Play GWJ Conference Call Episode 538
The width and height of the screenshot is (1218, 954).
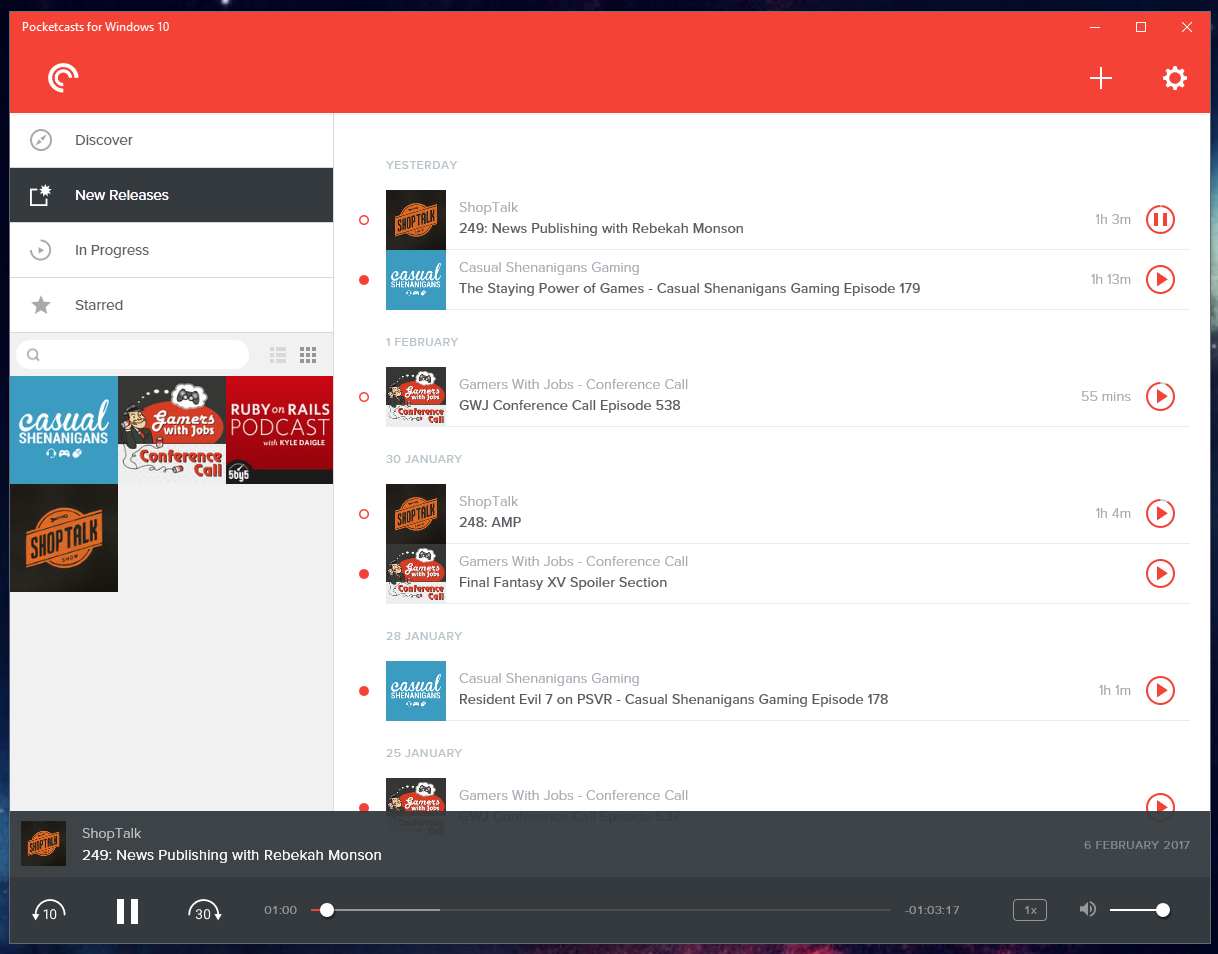[x=1160, y=396]
